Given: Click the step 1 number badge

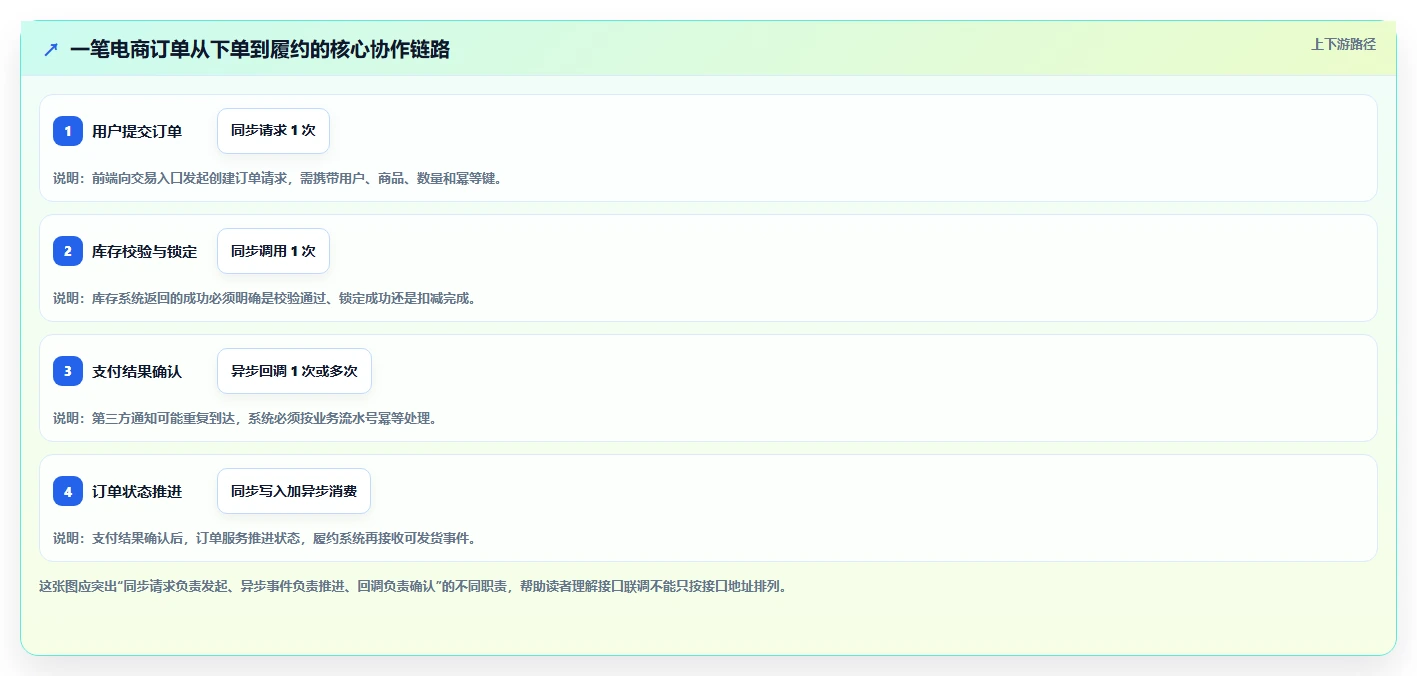Looking at the screenshot, I should coord(68,131).
